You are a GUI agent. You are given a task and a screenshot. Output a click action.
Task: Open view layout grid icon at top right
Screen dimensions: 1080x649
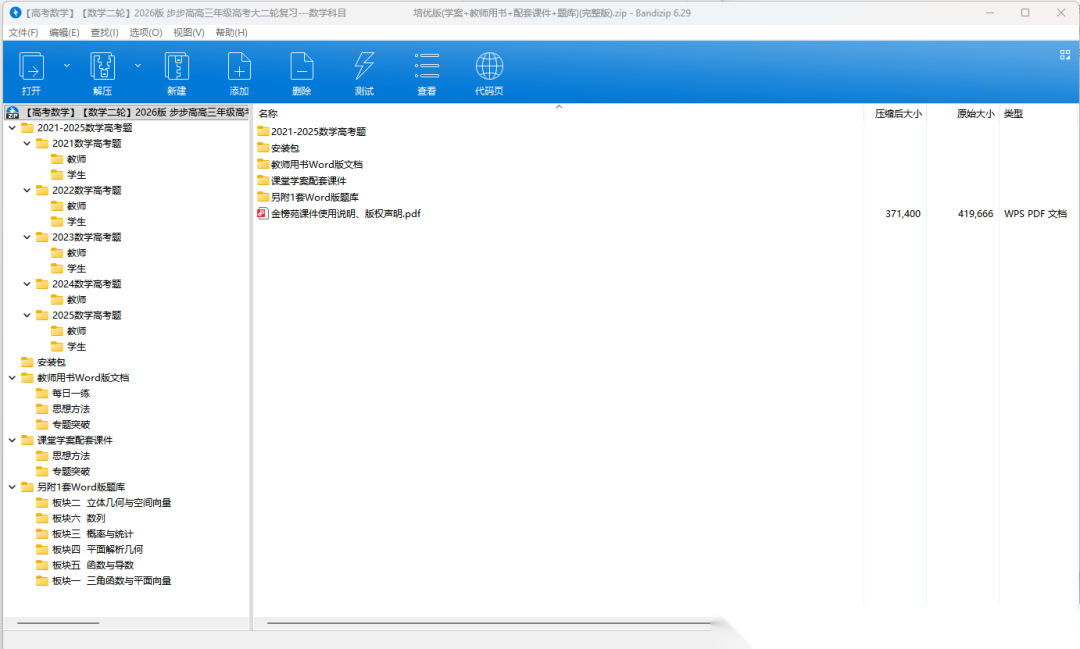[x=1065, y=56]
